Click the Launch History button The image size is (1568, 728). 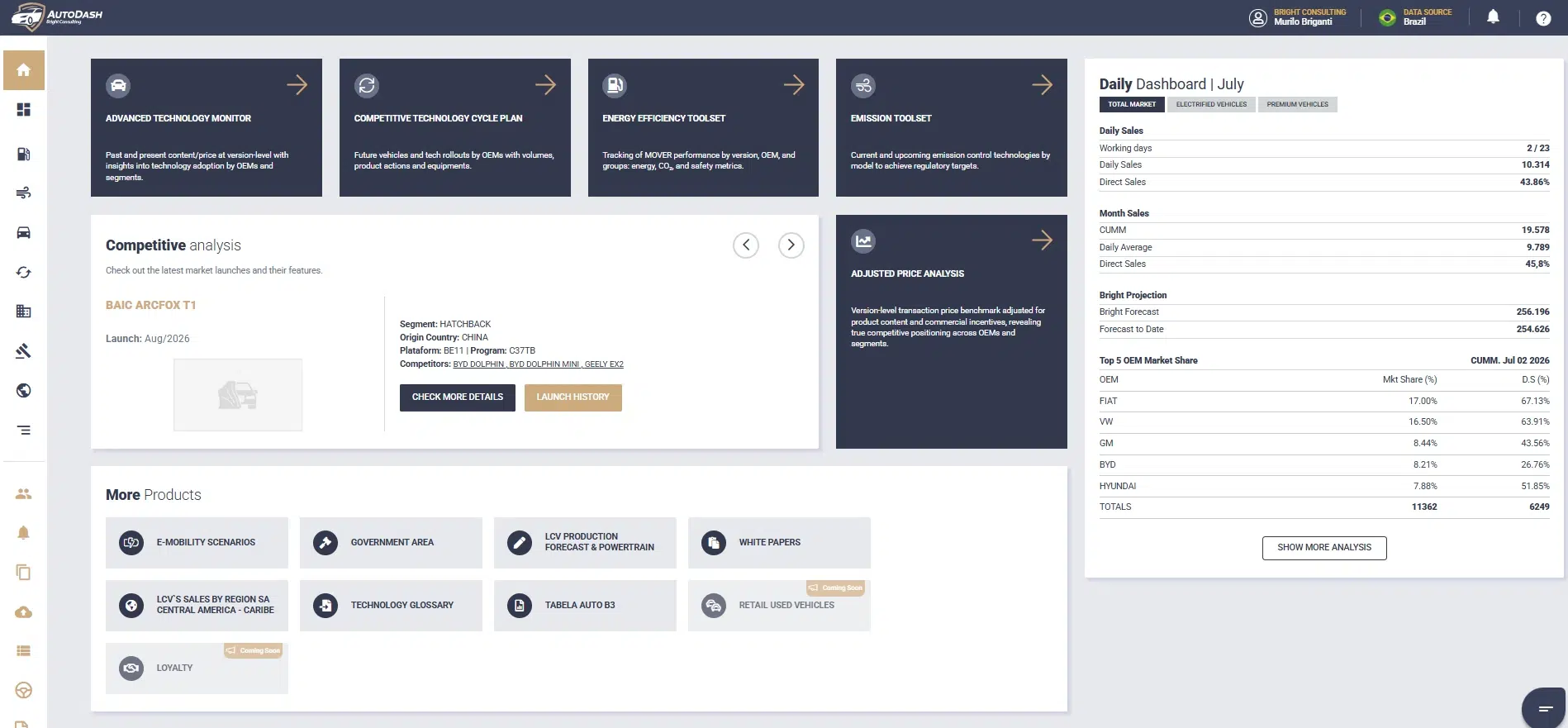pos(573,397)
